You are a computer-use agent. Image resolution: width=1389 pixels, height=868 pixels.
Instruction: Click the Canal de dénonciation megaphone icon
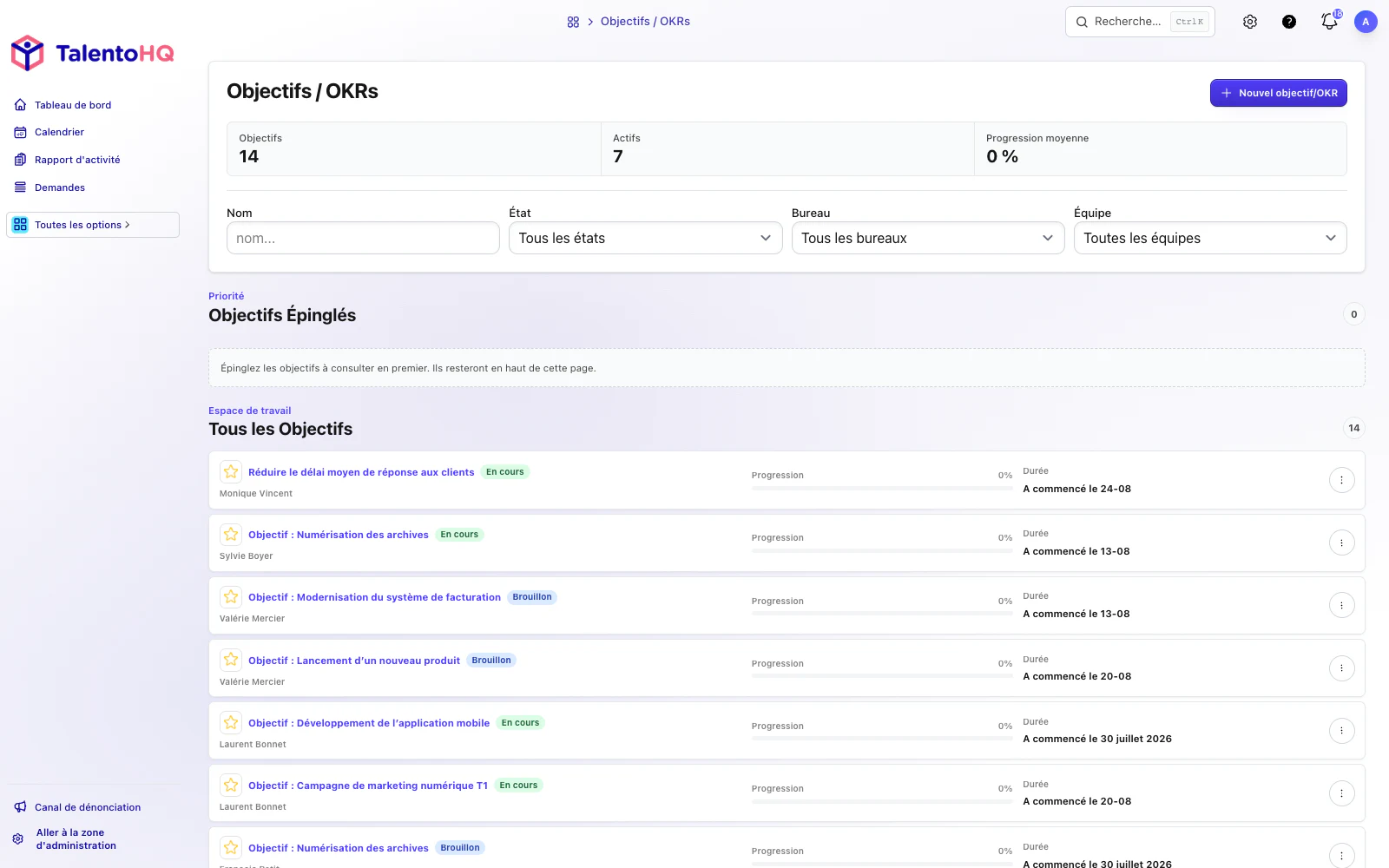point(20,807)
